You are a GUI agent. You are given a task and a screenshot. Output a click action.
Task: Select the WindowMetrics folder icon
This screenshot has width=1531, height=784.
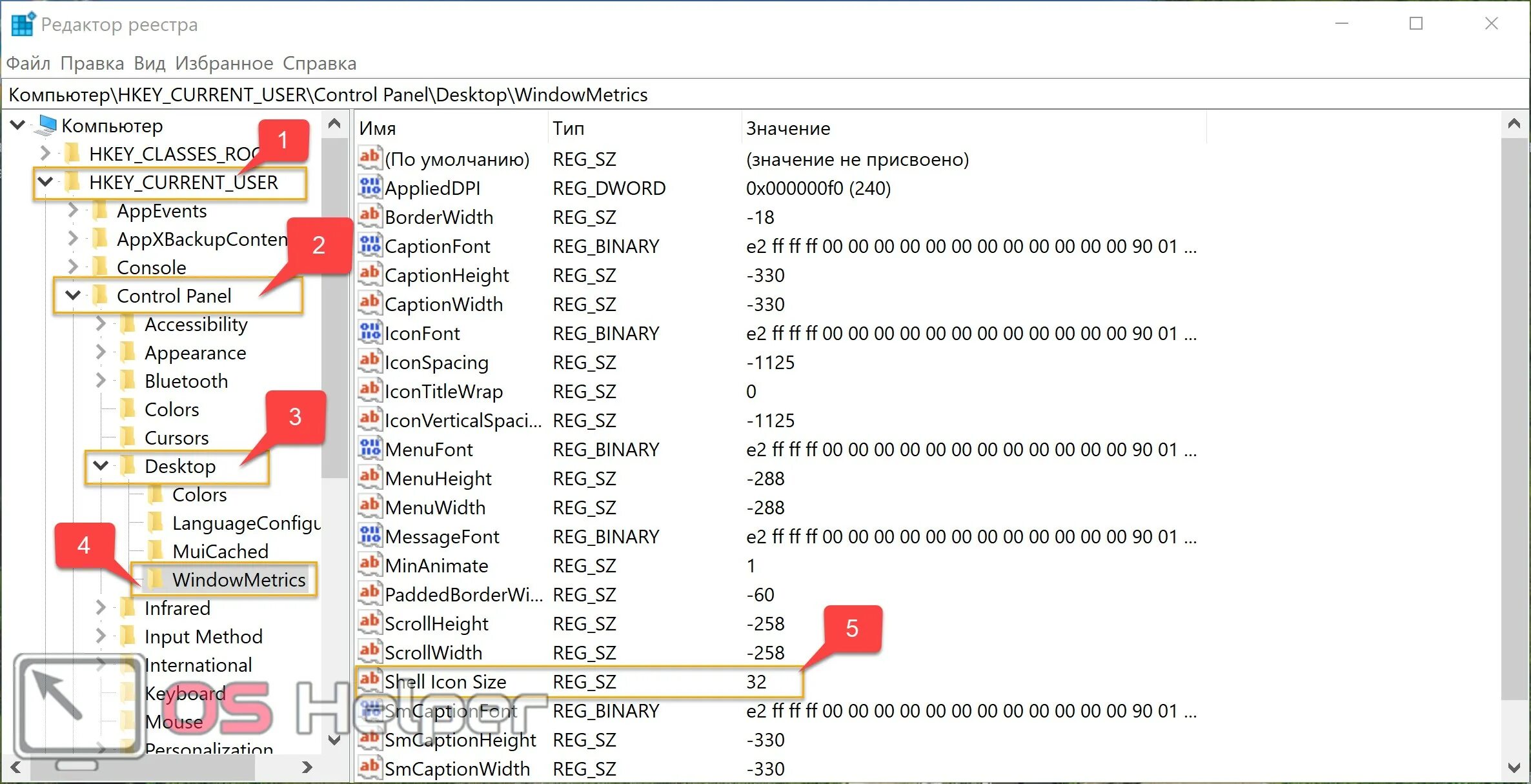[156, 579]
